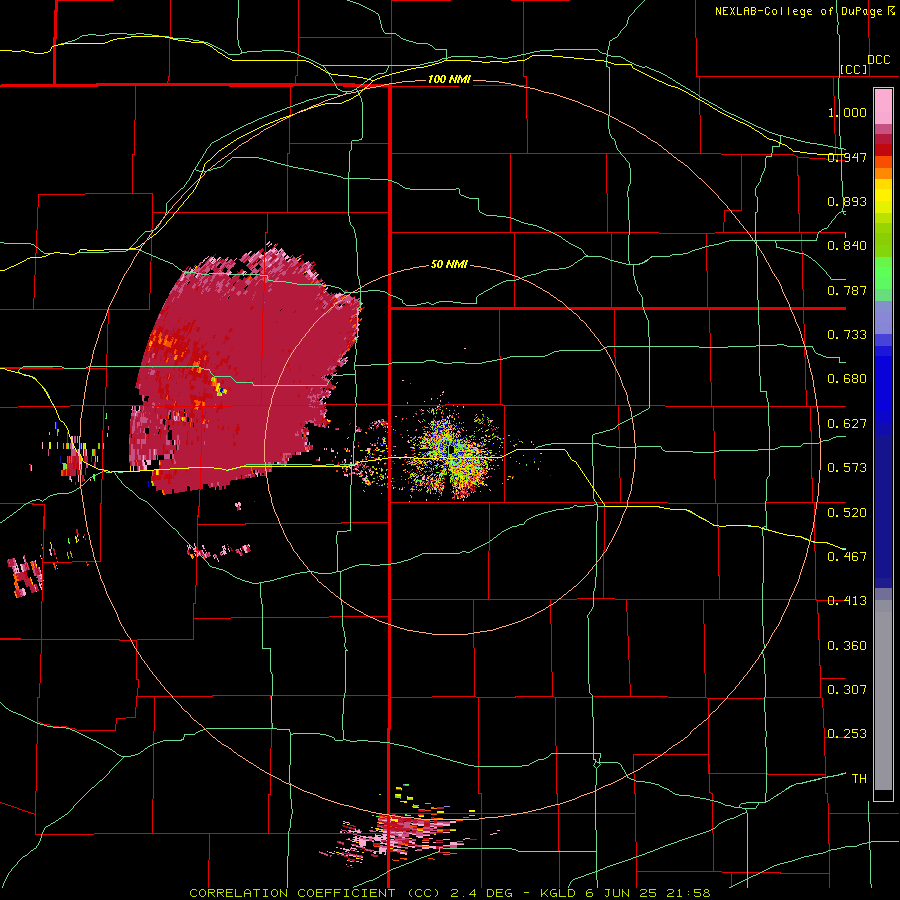Click the 0.840 scale value
The image size is (900, 900).
point(847,246)
